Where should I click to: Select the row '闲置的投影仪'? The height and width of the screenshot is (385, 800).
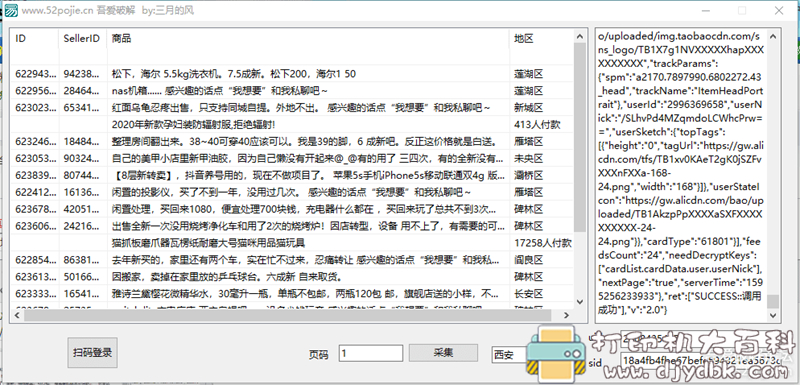292,192
